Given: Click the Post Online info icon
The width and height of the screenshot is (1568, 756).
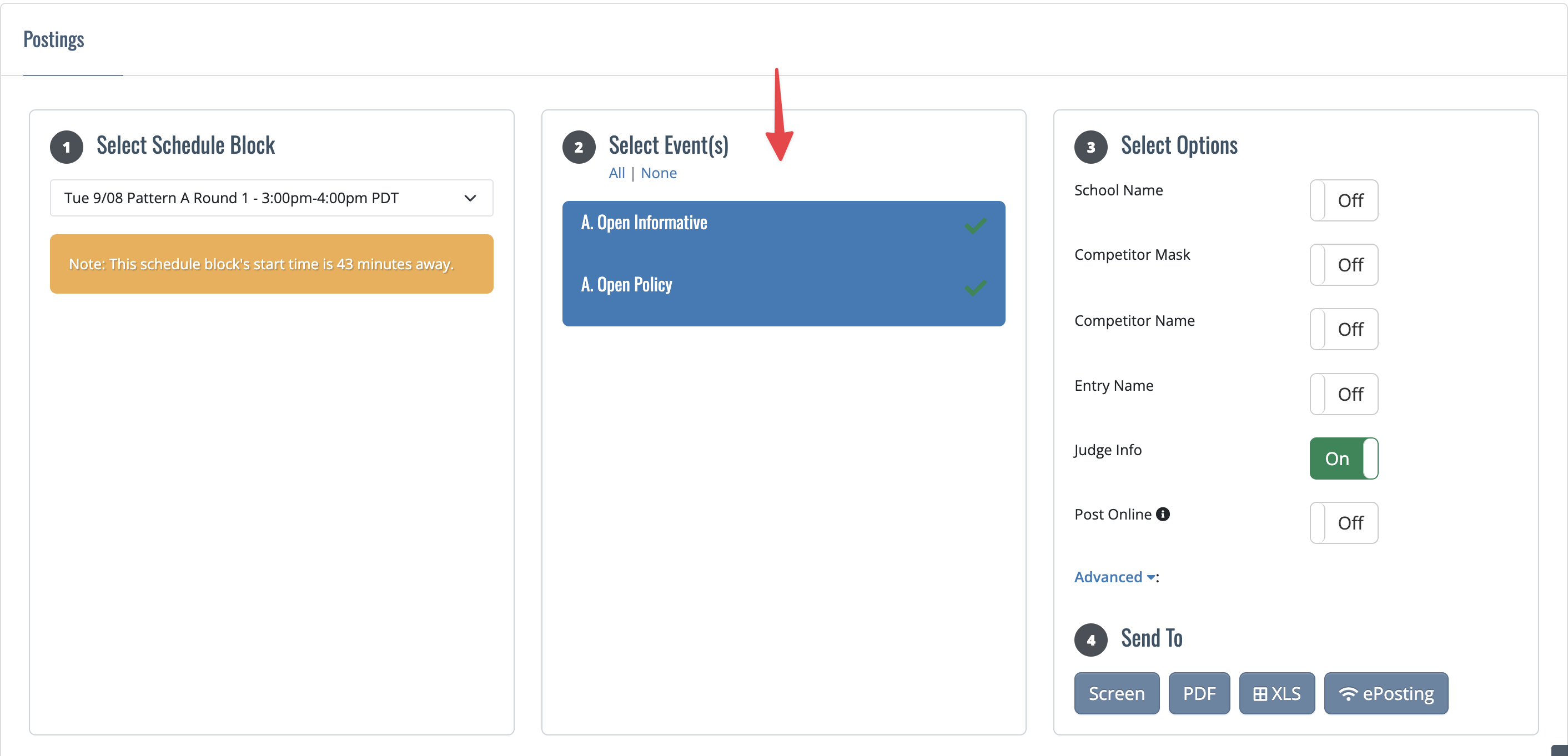Looking at the screenshot, I should pos(1163,515).
